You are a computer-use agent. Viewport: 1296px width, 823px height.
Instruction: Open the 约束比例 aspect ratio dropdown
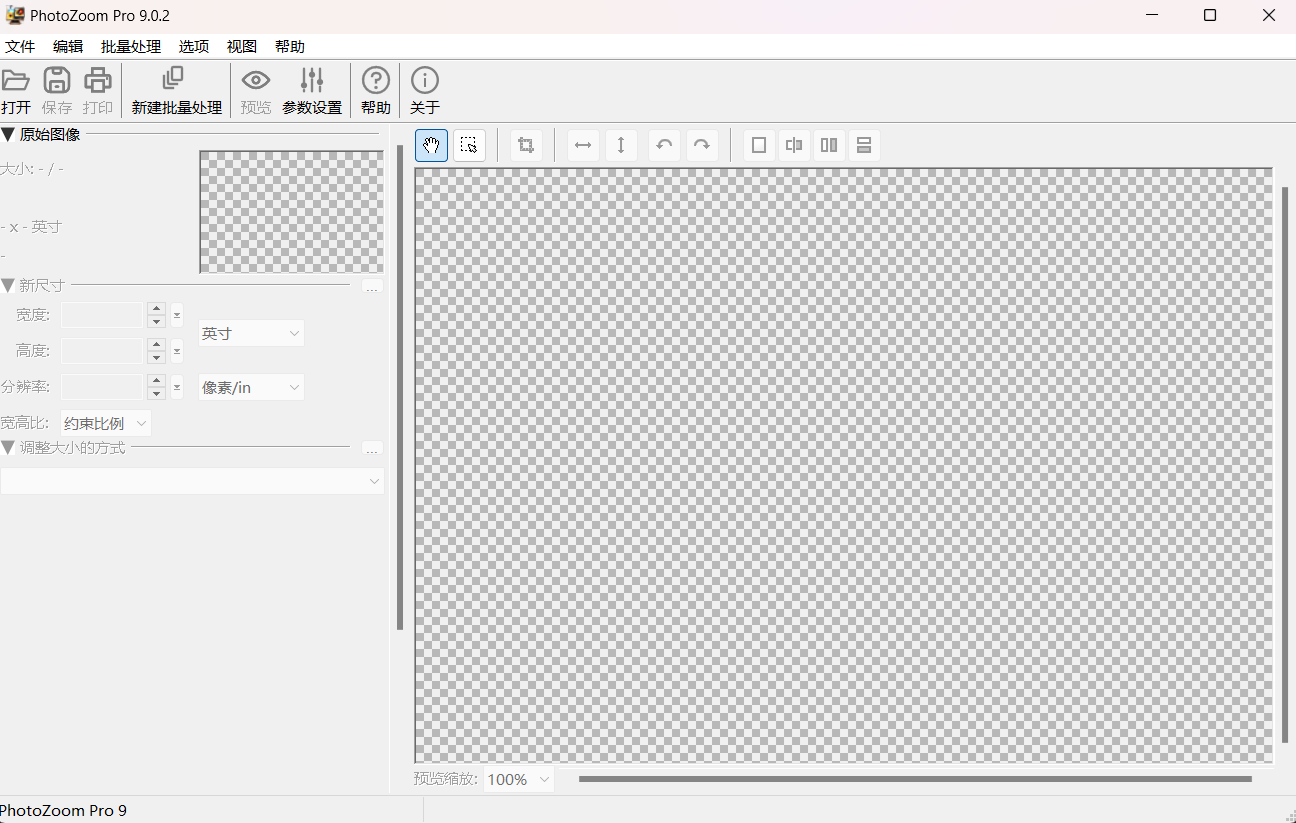point(106,423)
